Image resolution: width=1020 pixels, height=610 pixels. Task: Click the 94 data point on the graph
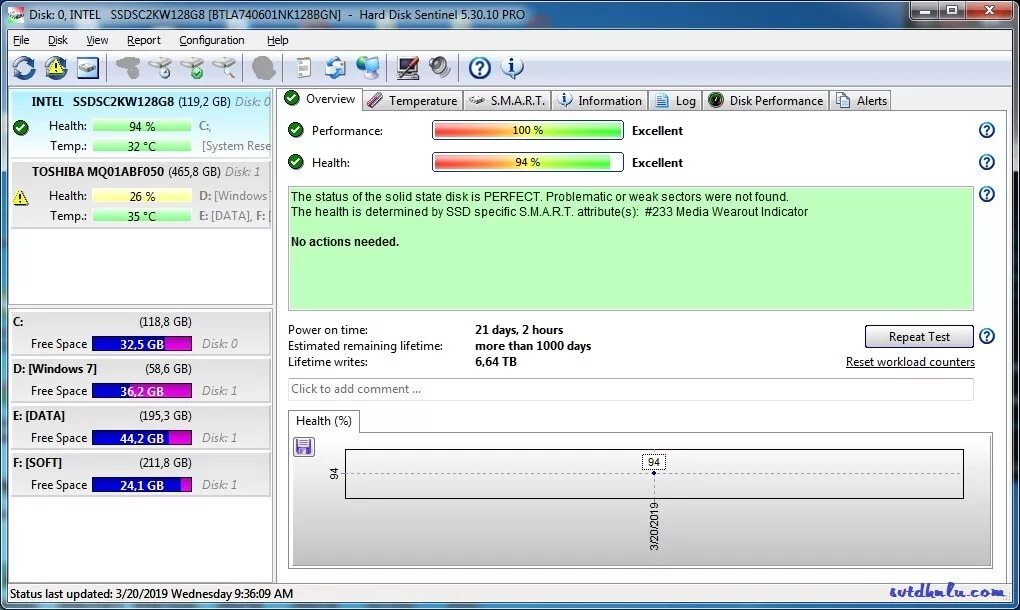click(x=654, y=473)
